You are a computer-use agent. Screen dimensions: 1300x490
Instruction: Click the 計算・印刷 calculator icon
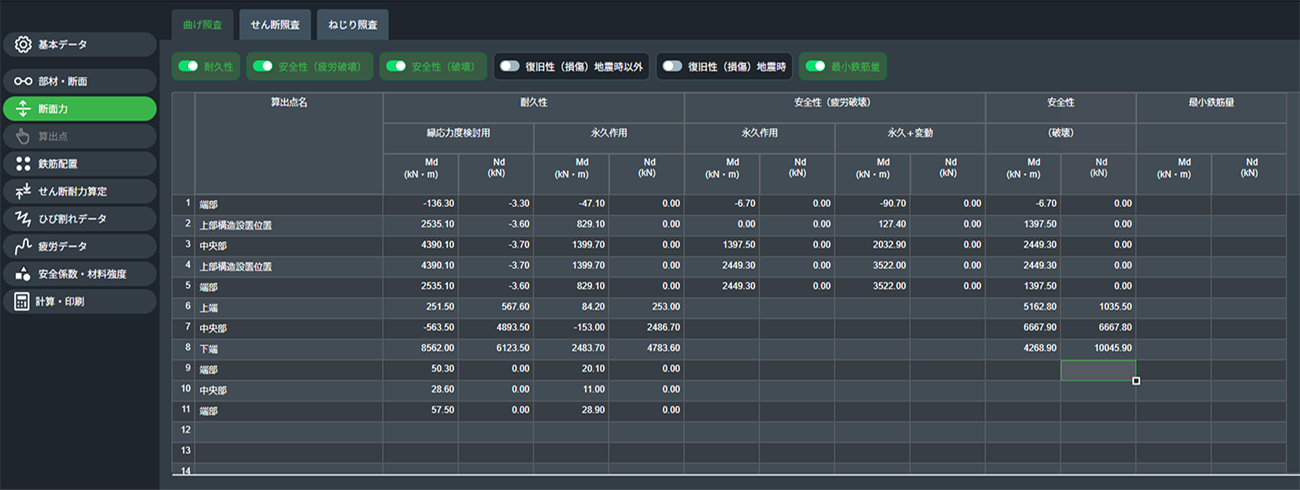click(23, 301)
